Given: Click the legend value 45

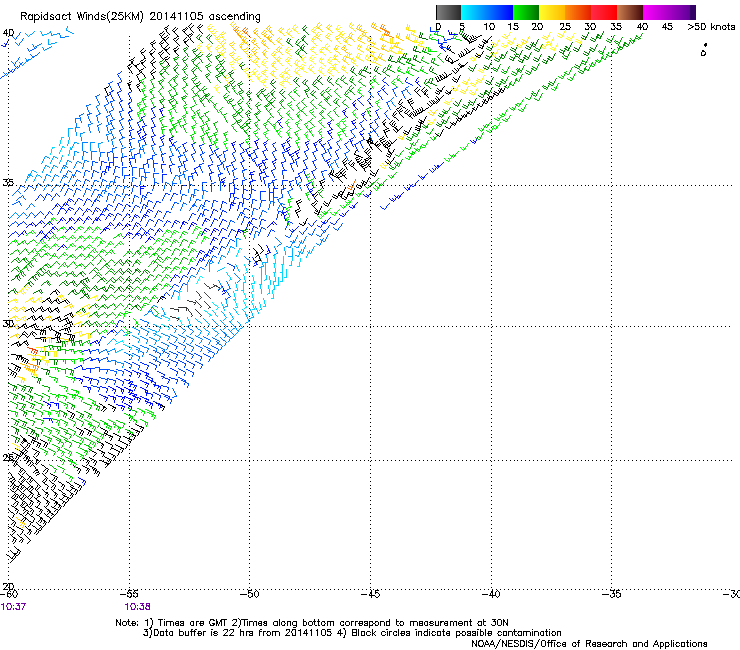Looking at the screenshot, I should pyautogui.click(x=667, y=27).
